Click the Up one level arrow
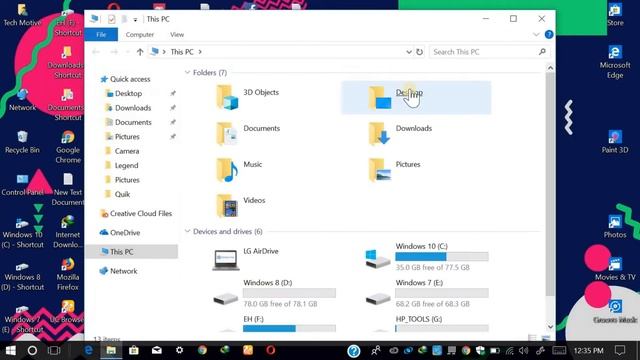The height and width of the screenshot is (360, 640). click(x=140, y=52)
